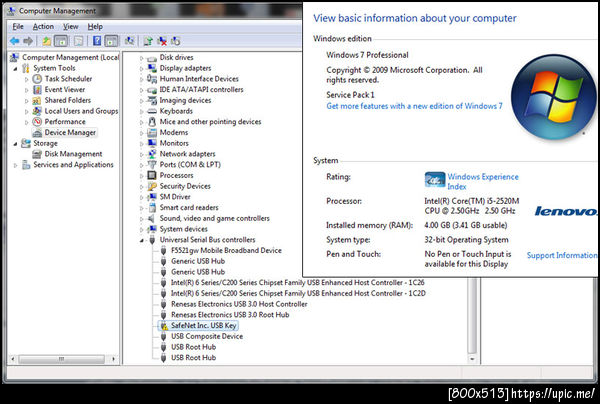Expand the Disk drives category

coord(141,58)
